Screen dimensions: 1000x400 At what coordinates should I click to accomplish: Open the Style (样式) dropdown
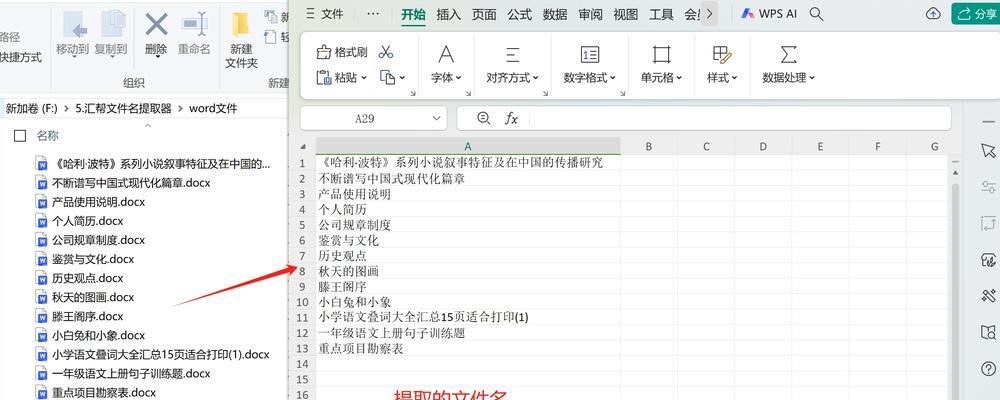[722, 78]
